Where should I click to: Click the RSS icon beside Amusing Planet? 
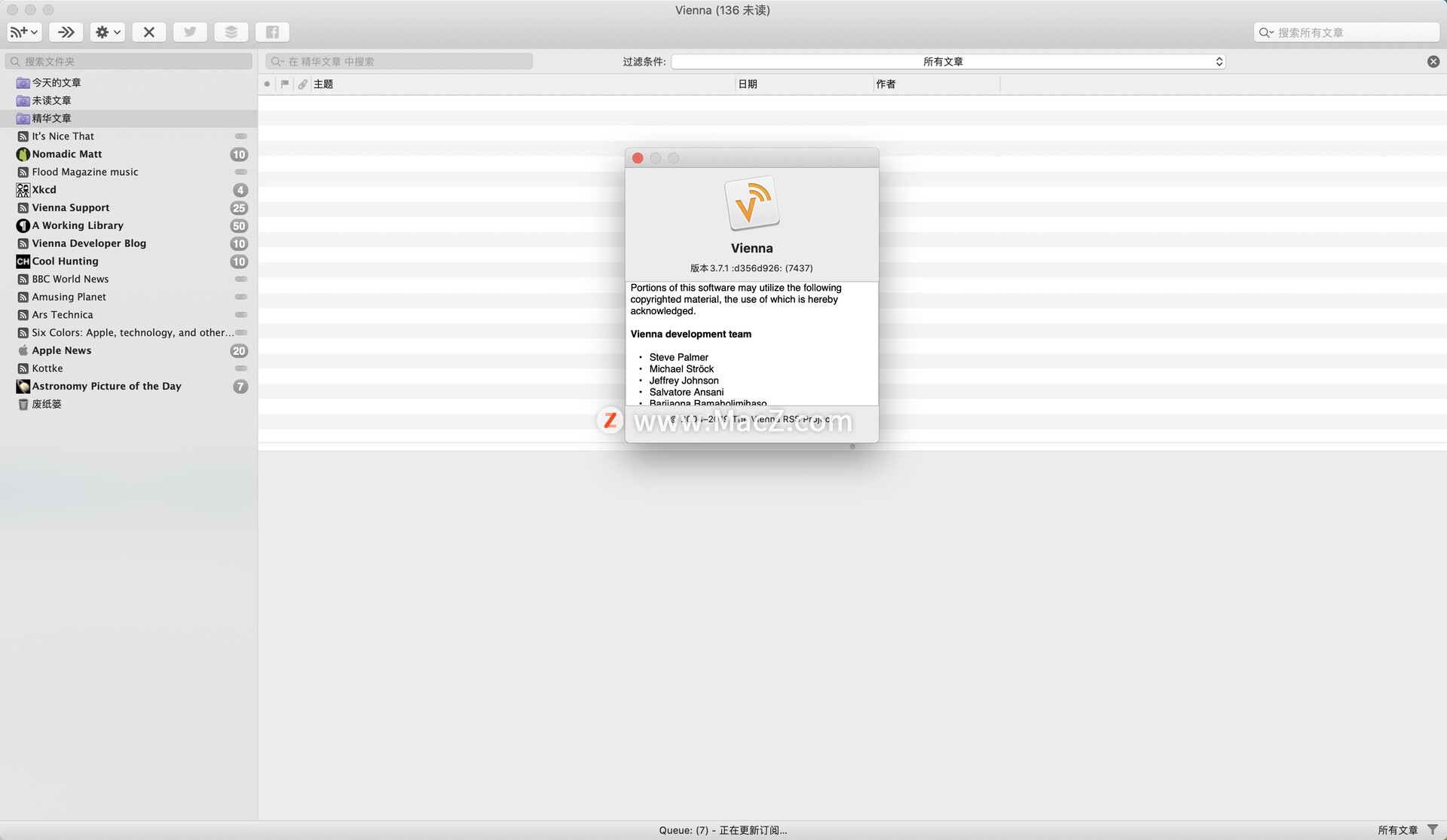23,297
